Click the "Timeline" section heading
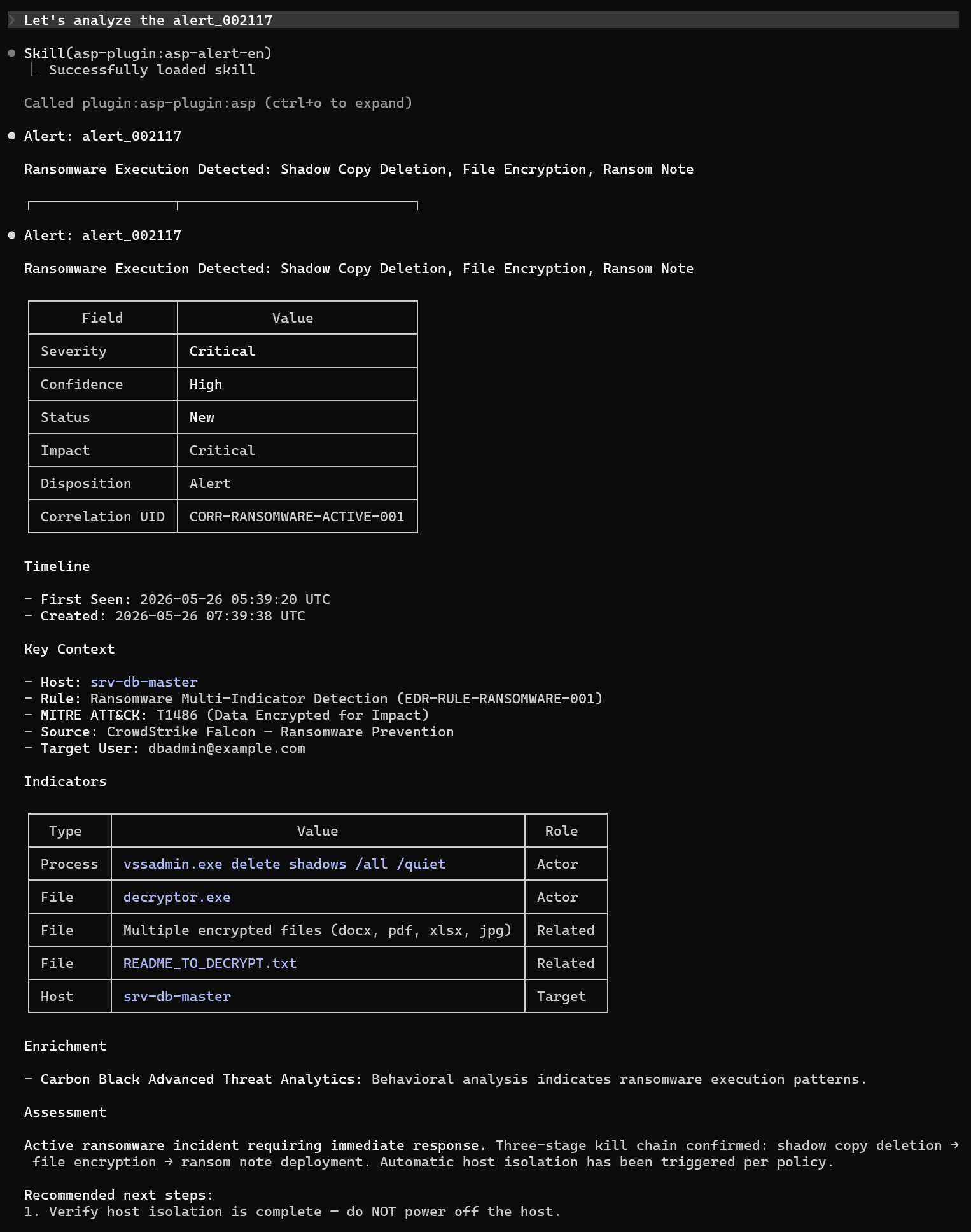 coord(57,566)
